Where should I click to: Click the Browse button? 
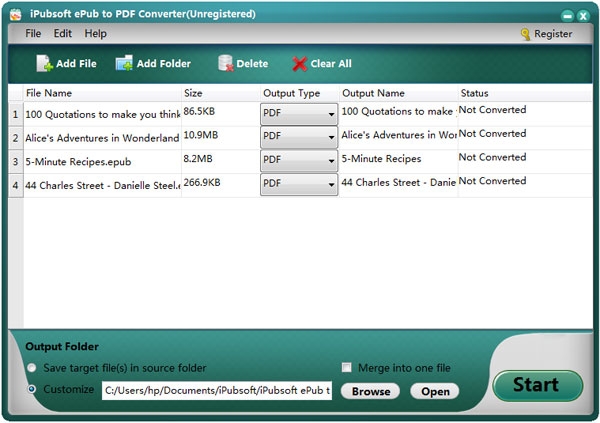click(370, 391)
